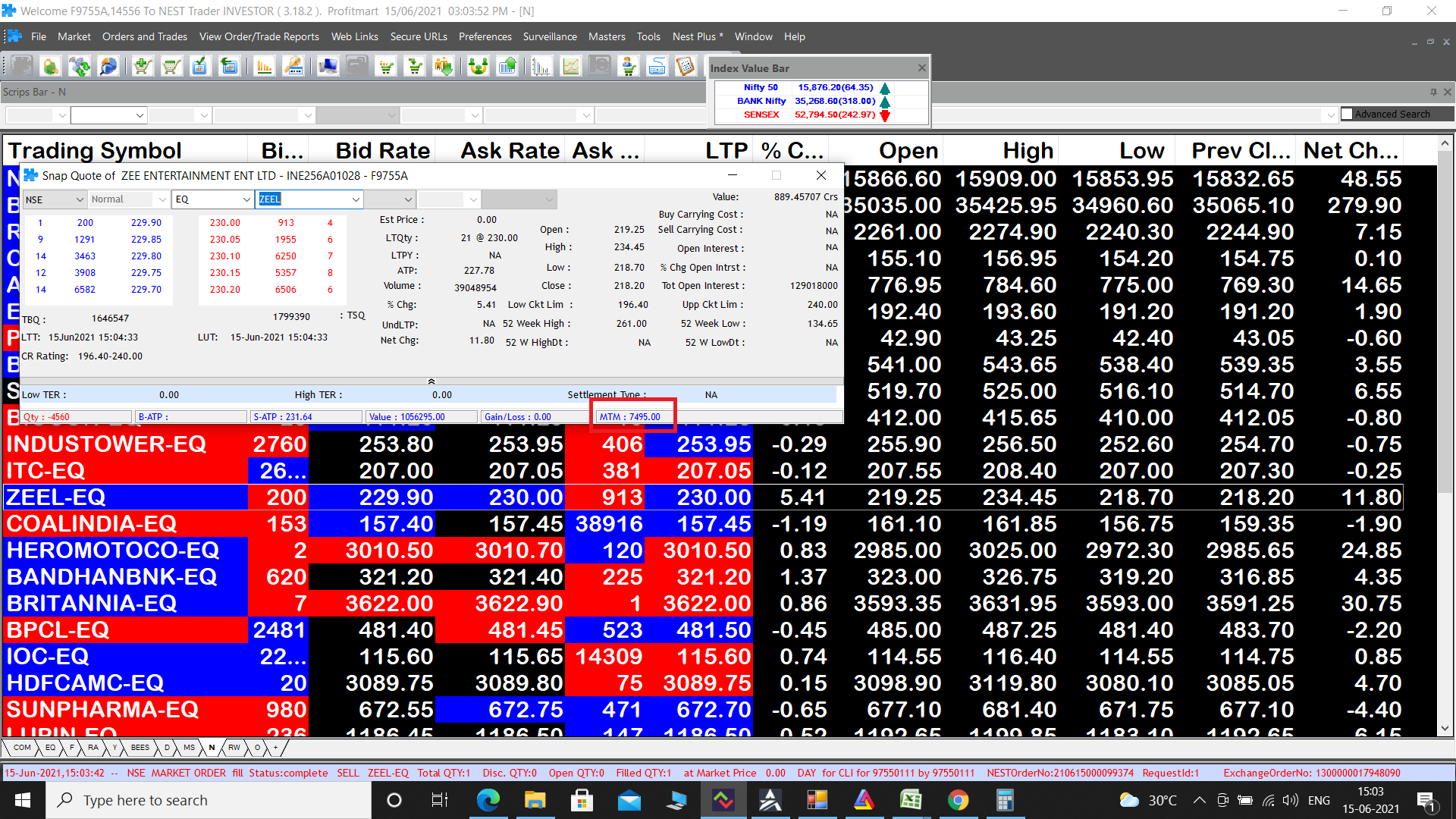Click the refresh arrows toolbar icon

pos(80,67)
